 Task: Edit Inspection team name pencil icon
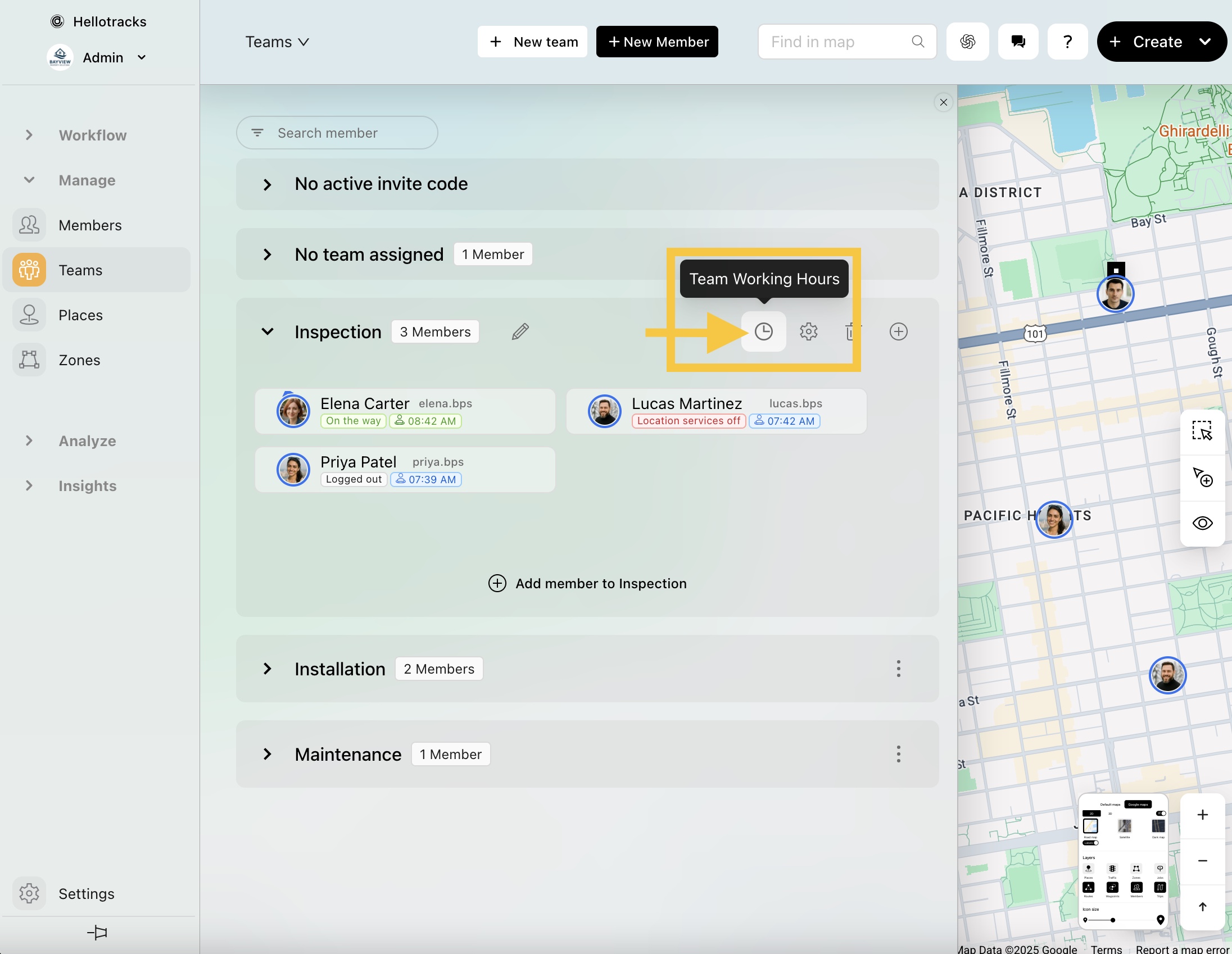tap(519, 331)
